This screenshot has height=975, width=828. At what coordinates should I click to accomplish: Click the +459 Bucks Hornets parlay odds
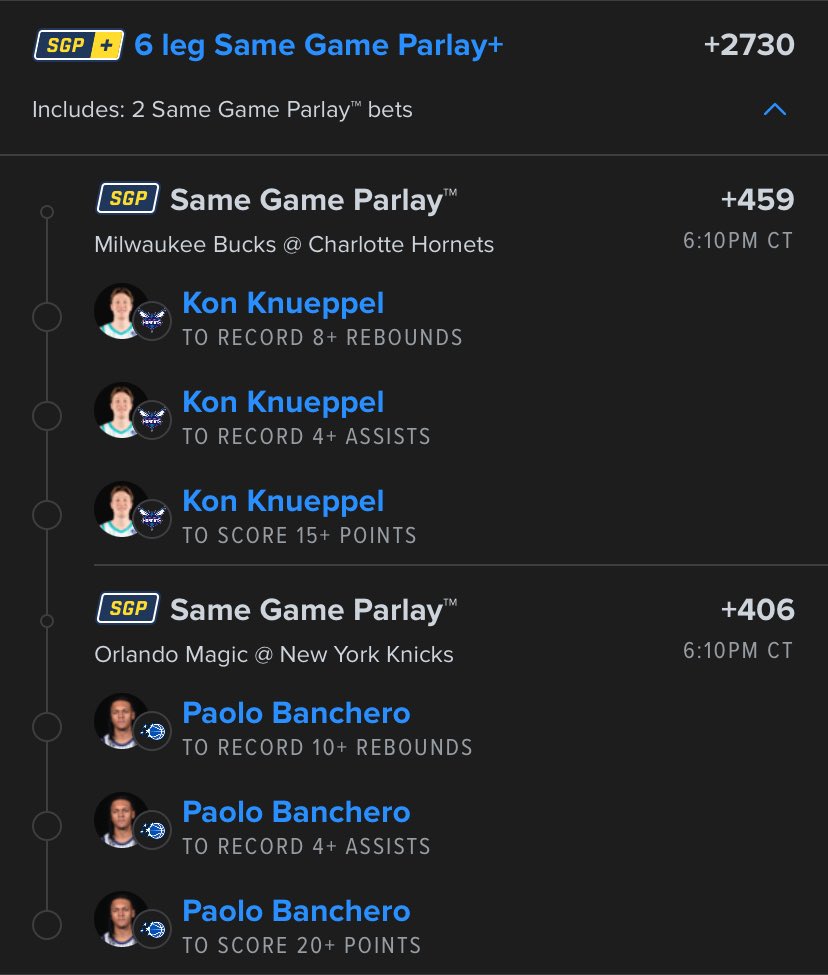(758, 200)
